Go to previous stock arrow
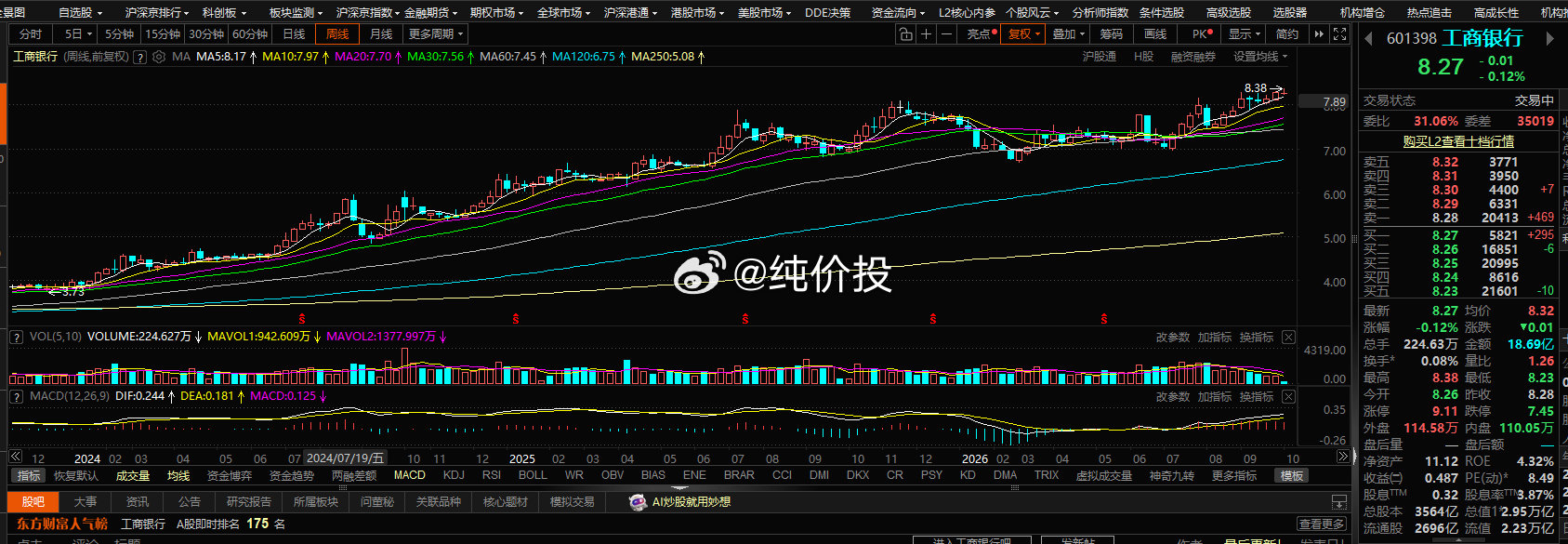 point(1368,39)
